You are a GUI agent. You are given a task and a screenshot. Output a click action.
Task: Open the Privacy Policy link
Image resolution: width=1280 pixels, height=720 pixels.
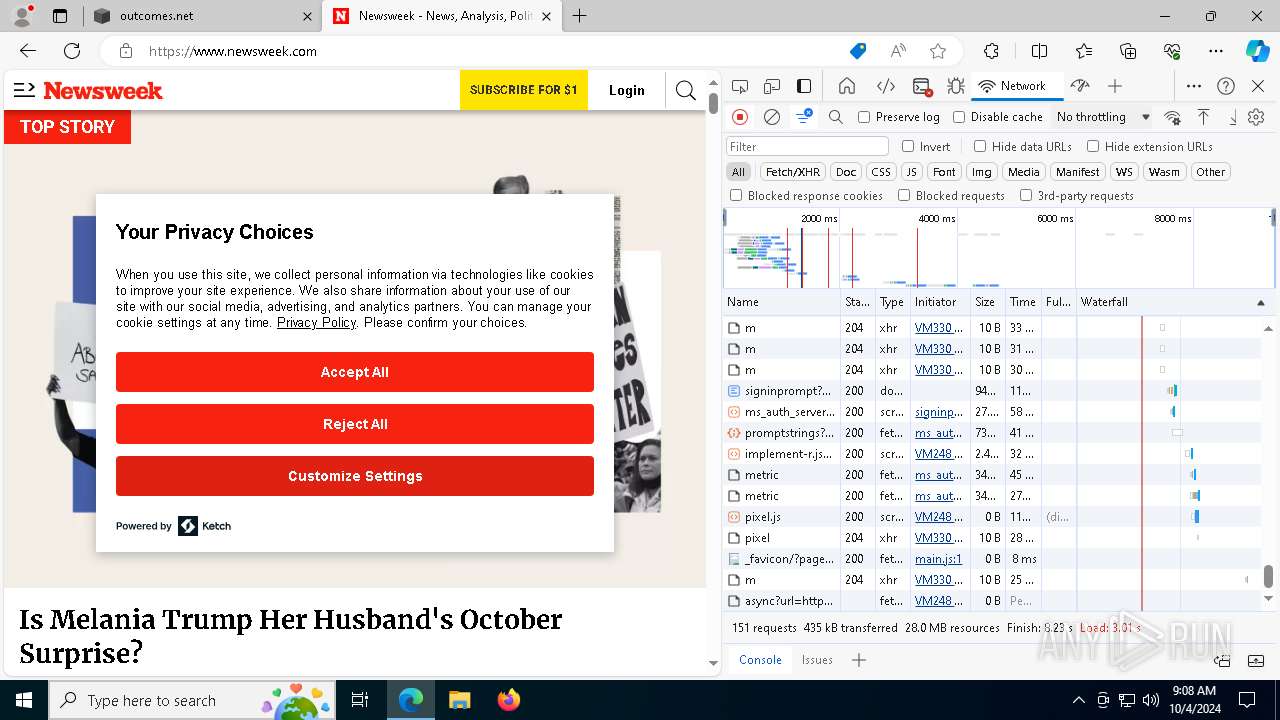[x=316, y=322]
